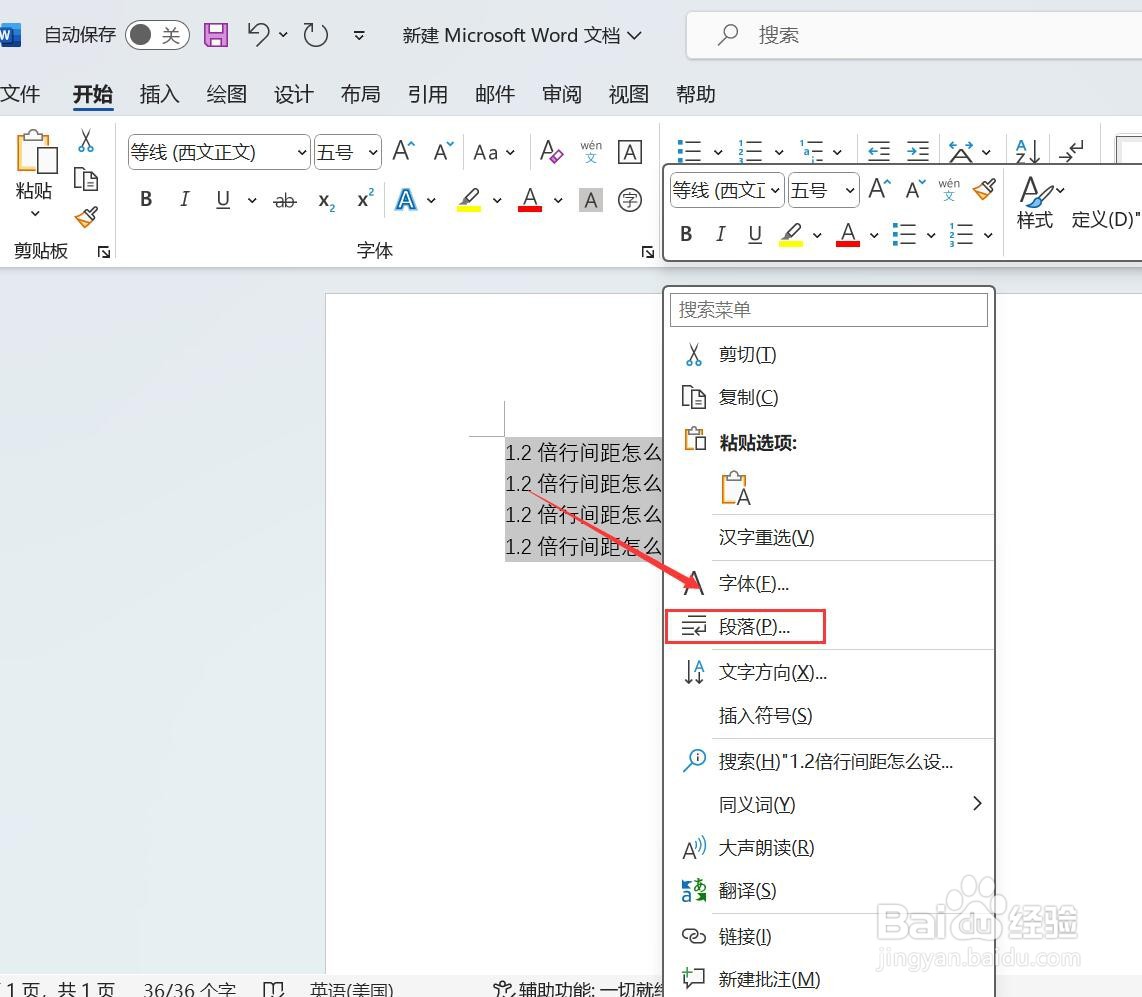Toggle the 自动保存 AutoSave switch
This screenshot has height=997, width=1142.
coord(157,33)
